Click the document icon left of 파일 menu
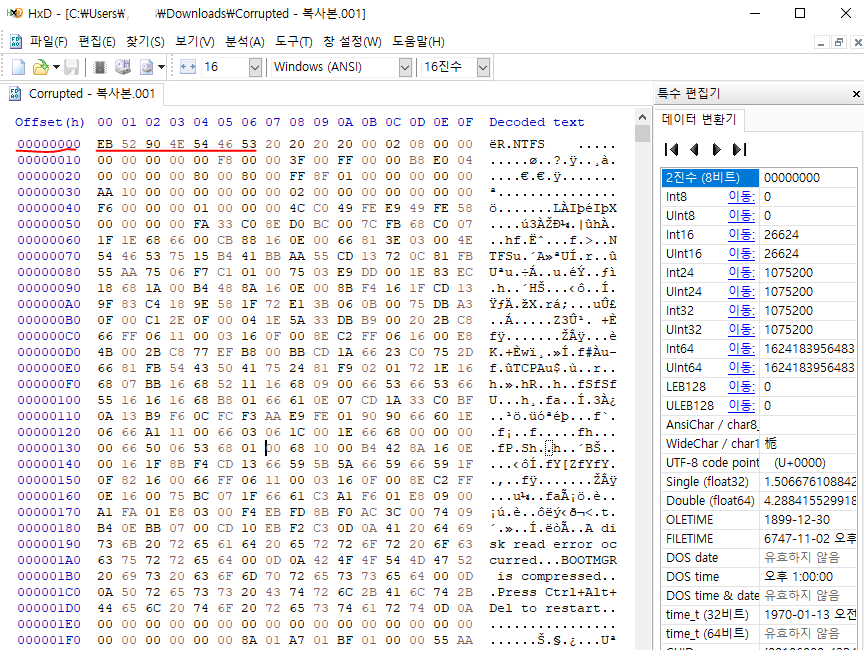The height and width of the screenshot is (650, 864). 16,41
